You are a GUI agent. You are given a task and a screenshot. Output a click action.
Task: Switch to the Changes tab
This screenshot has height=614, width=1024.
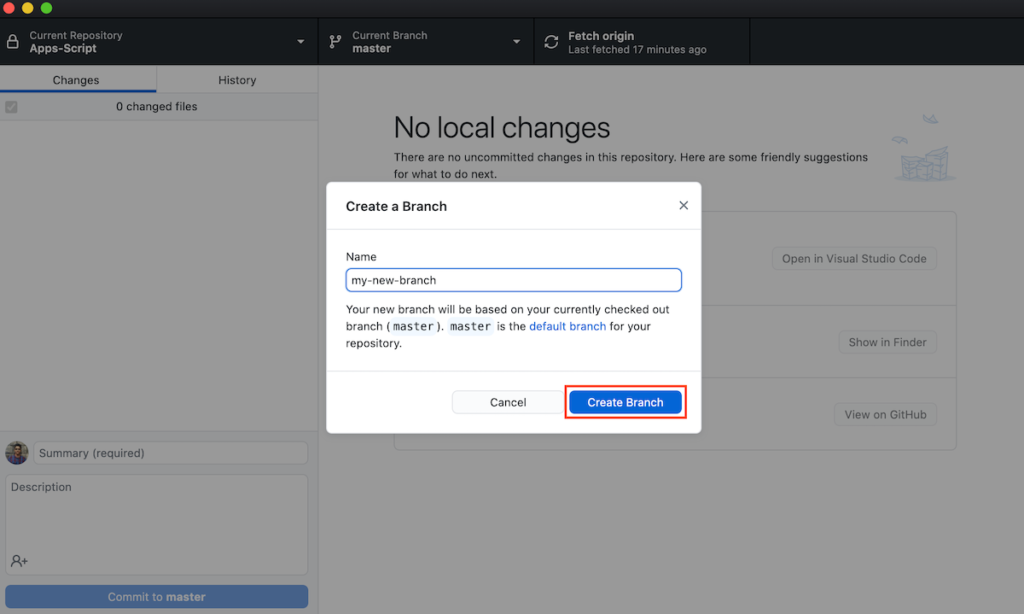point(76,80)
